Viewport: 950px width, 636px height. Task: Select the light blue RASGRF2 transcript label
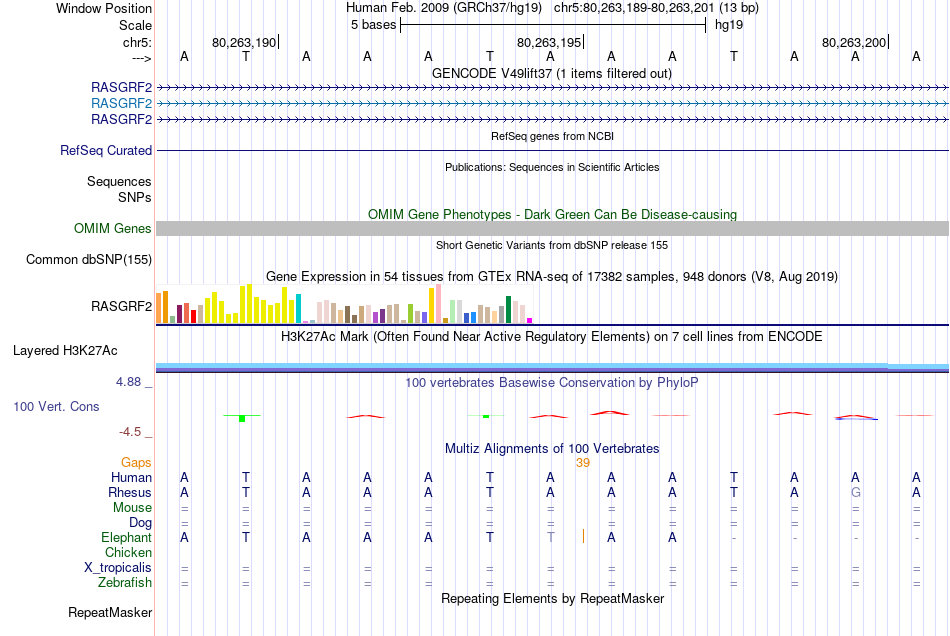tap(121, 104)
